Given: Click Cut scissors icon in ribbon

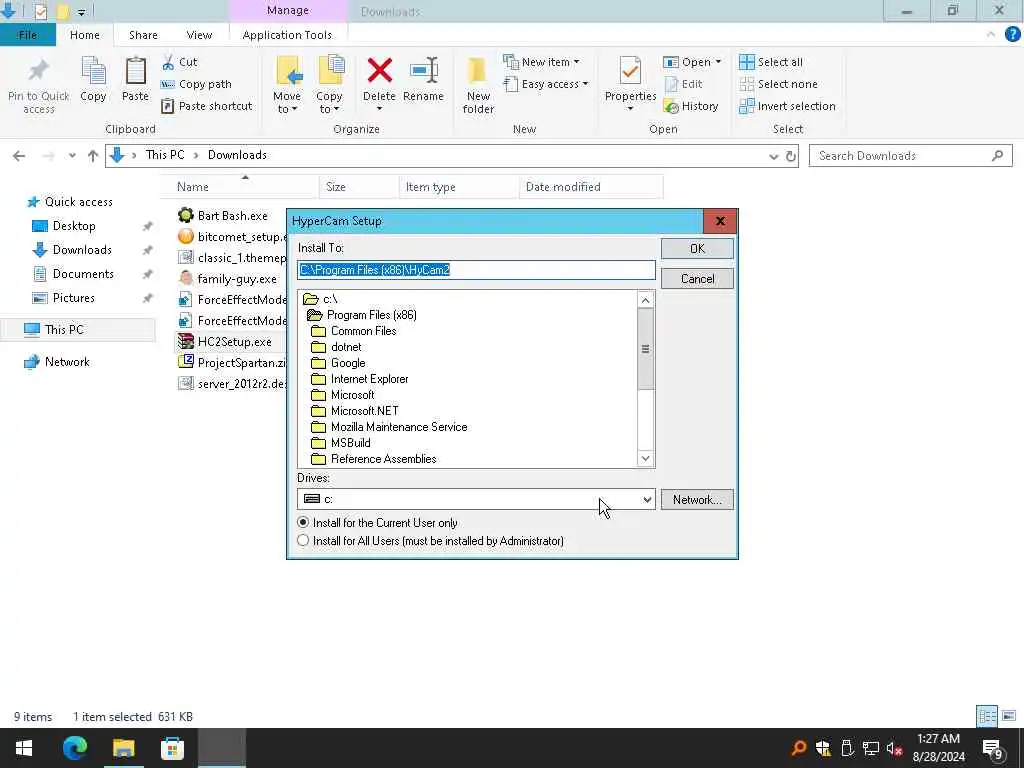Looking at the screenshot, I should [x=168, y=62].
